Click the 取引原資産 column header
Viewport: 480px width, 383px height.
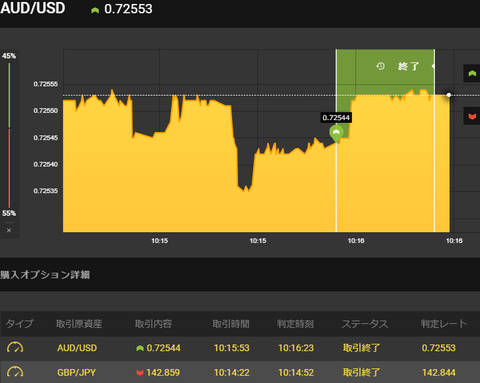click(x=79, y=324)
